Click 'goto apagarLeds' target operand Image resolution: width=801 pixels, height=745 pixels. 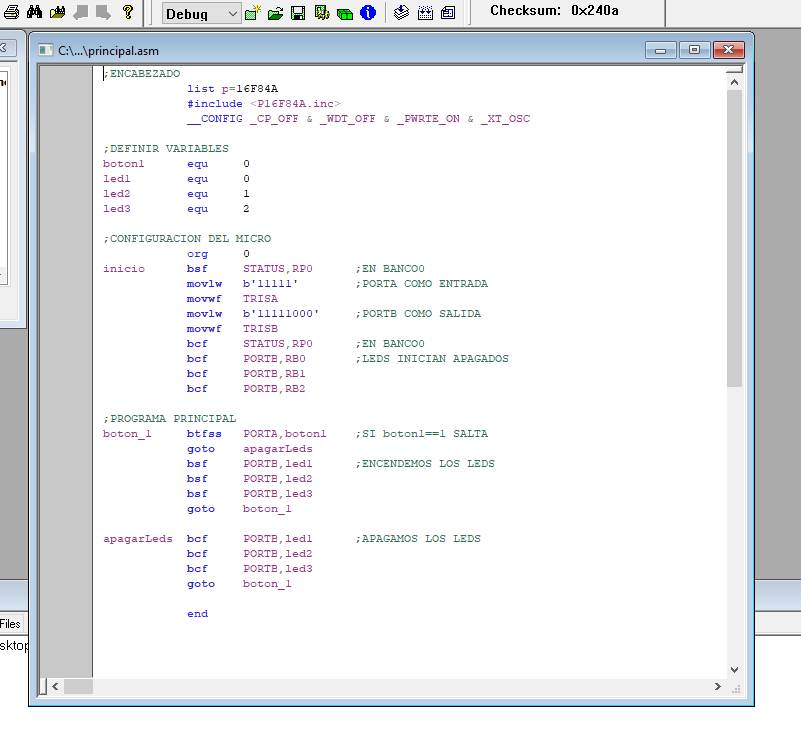click(x=278, y=449)
